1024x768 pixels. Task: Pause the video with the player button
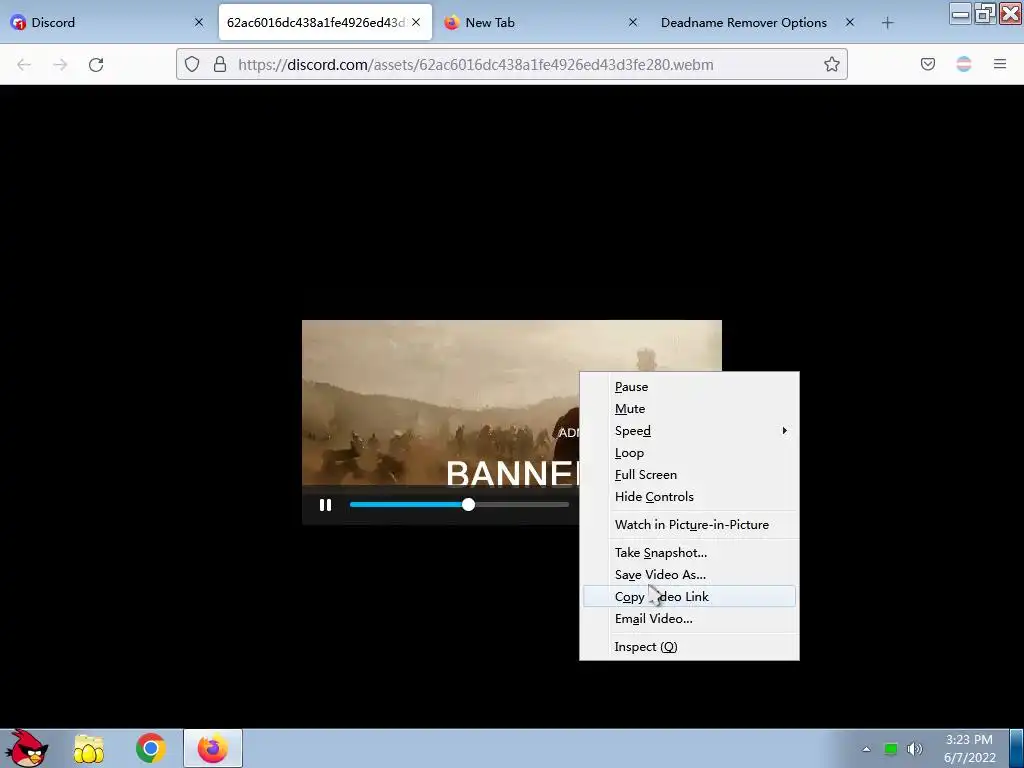325,505
